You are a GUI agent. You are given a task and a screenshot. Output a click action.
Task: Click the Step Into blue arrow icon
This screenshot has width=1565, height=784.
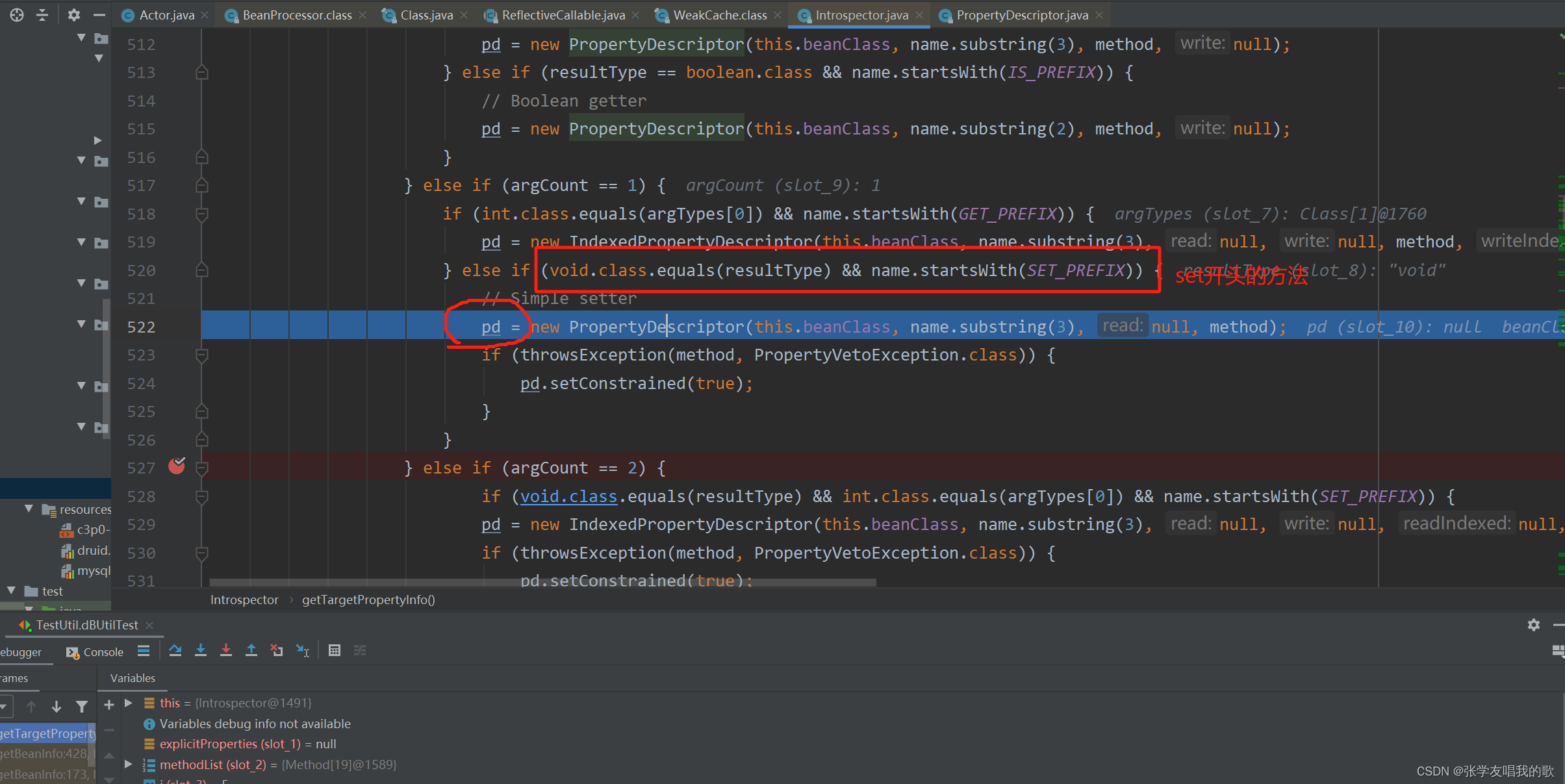pos(201,650)
